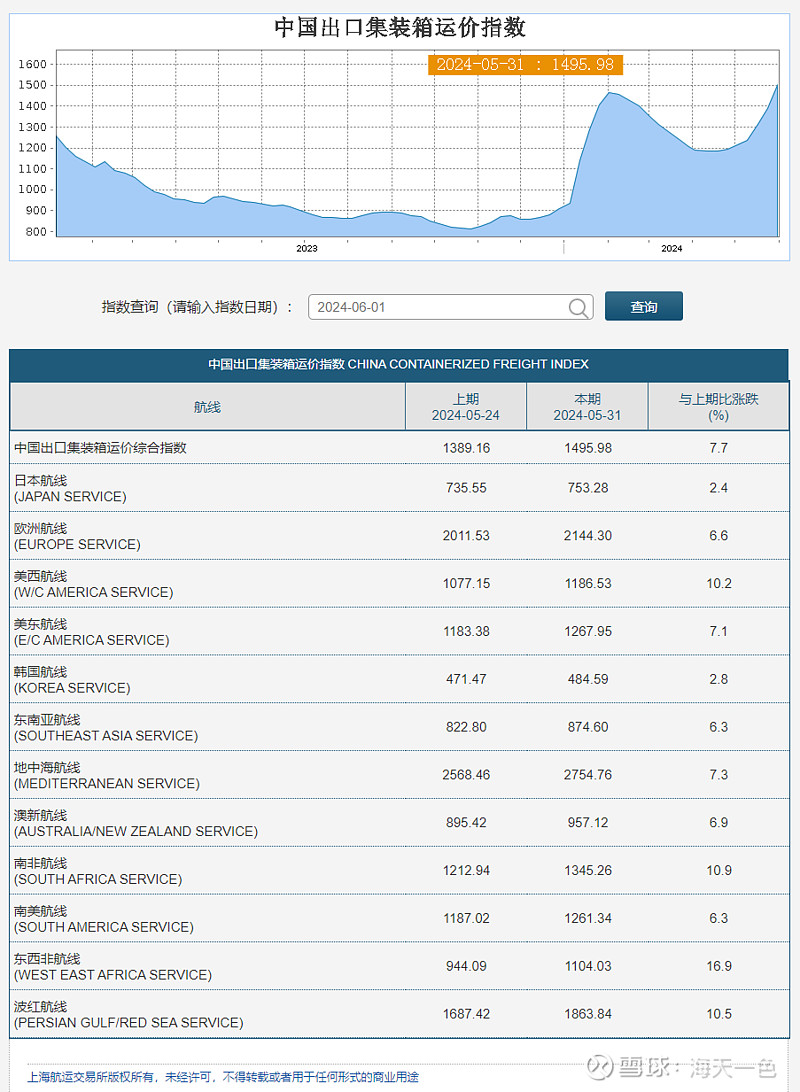
Task: Select the WEST EAST AFRICA SERVICE value 16.9
Action: pos(718,966)
